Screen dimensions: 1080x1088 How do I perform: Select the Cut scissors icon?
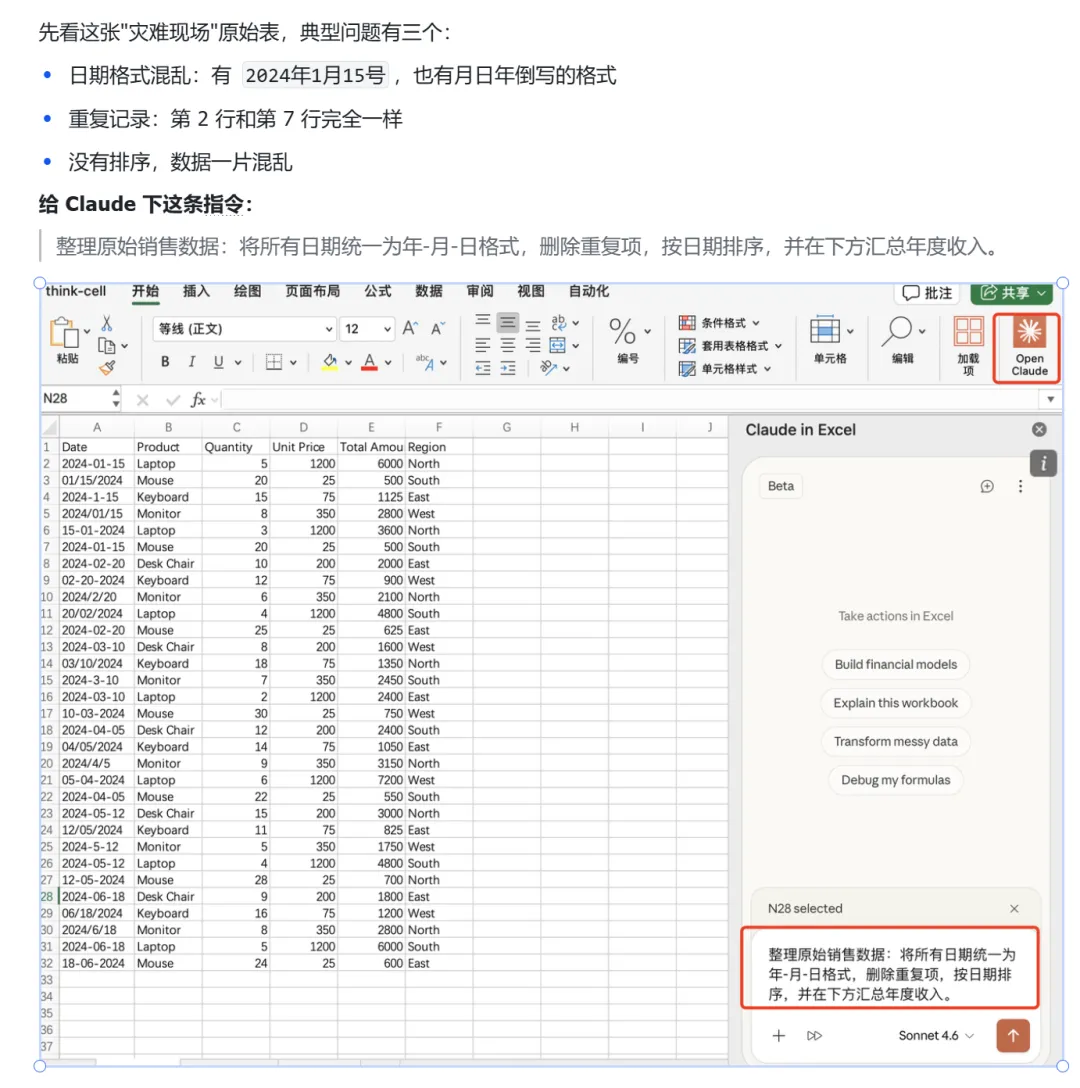click(106, 323)
